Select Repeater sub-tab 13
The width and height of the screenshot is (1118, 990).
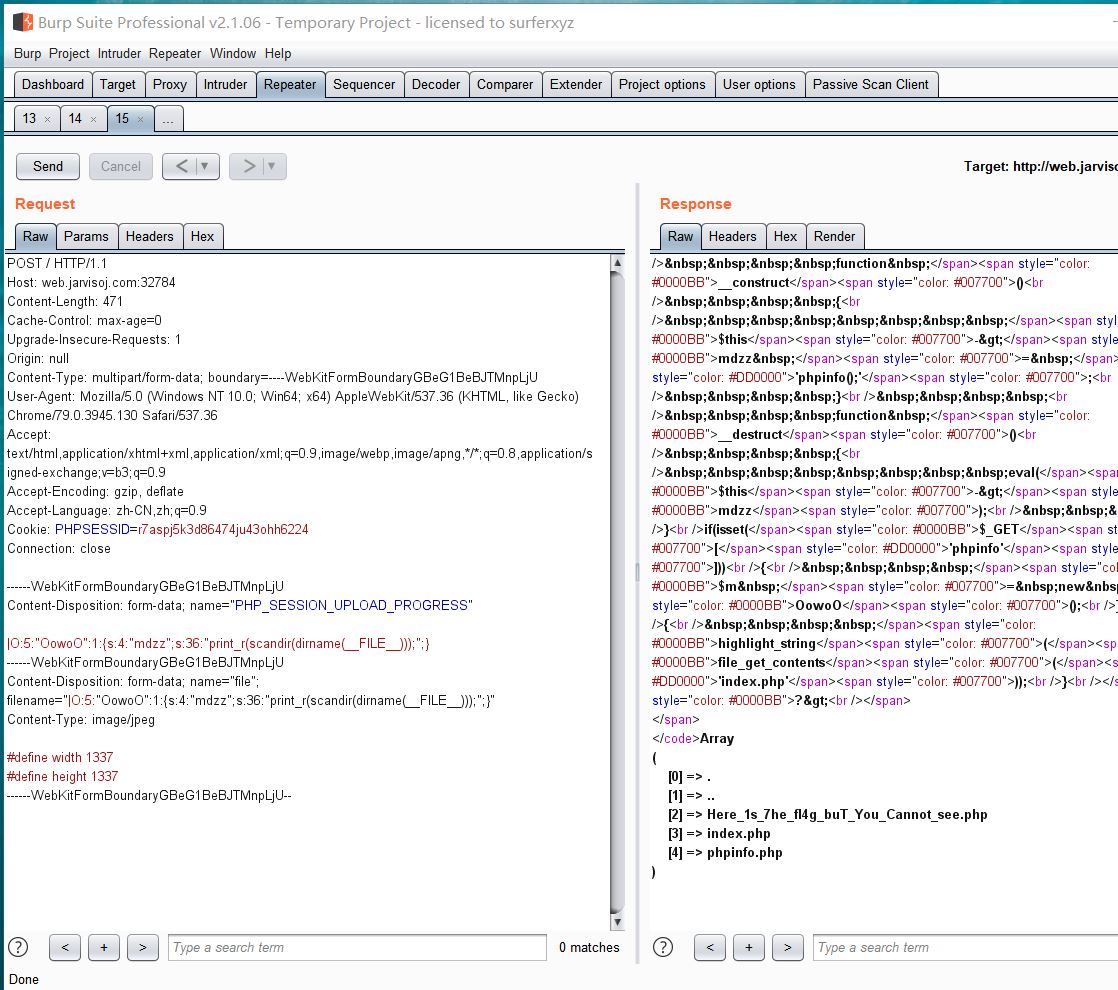[x=29, y=118]
